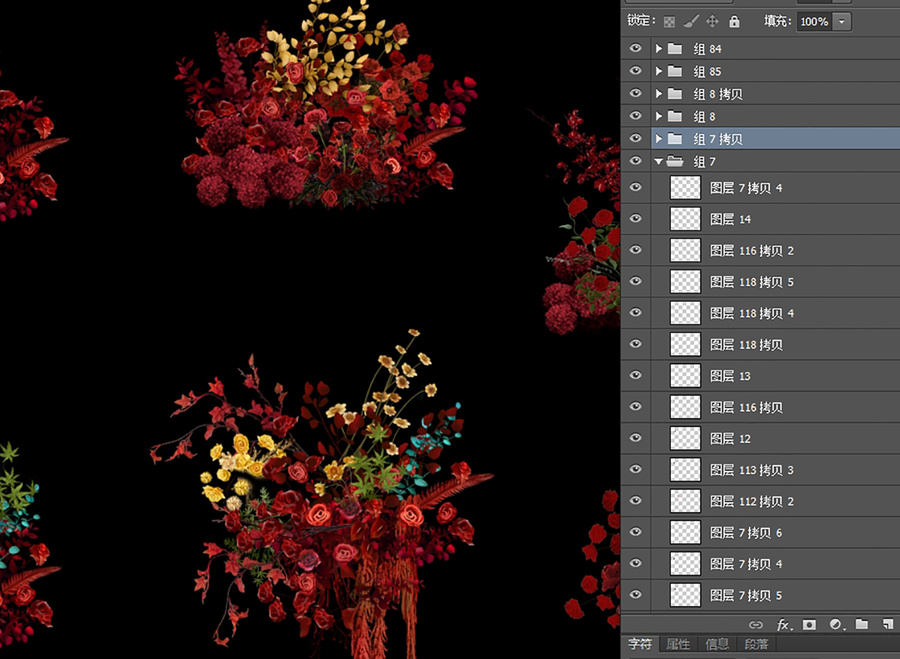
Task: Open the 信息 tab
Action: click(717, 644)
